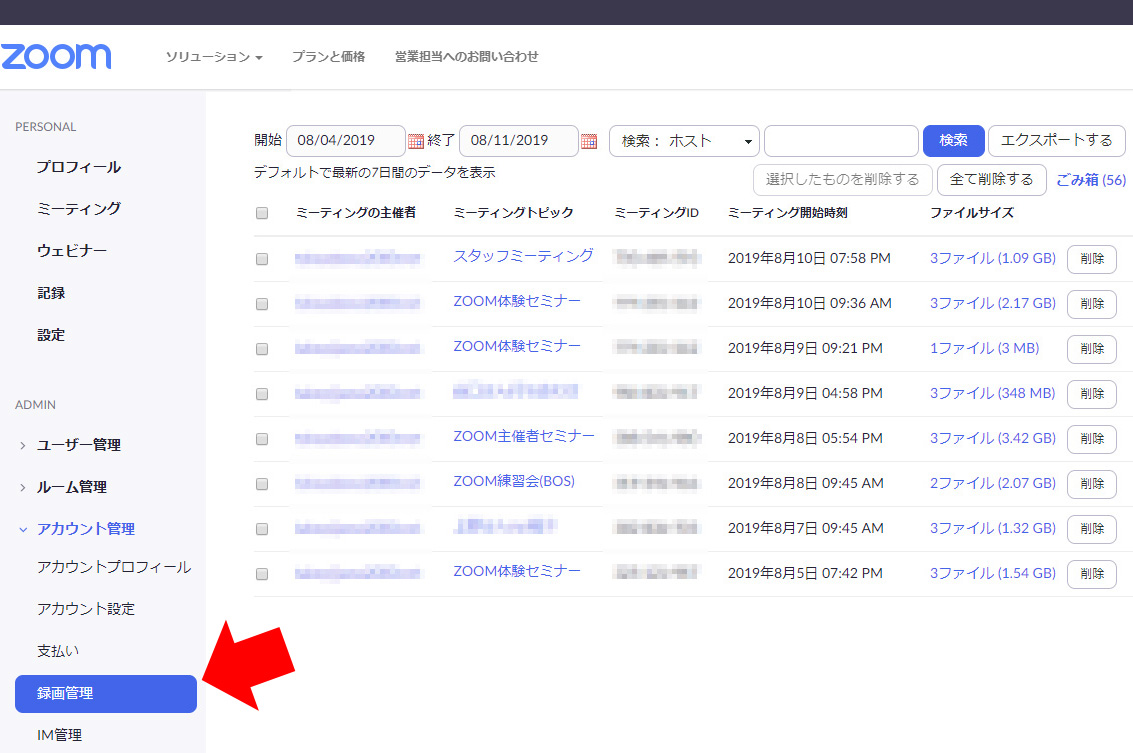Tick the select-all checkbox in table header
Viewport: 1133px width, 753px height.
tap(262, 213)
